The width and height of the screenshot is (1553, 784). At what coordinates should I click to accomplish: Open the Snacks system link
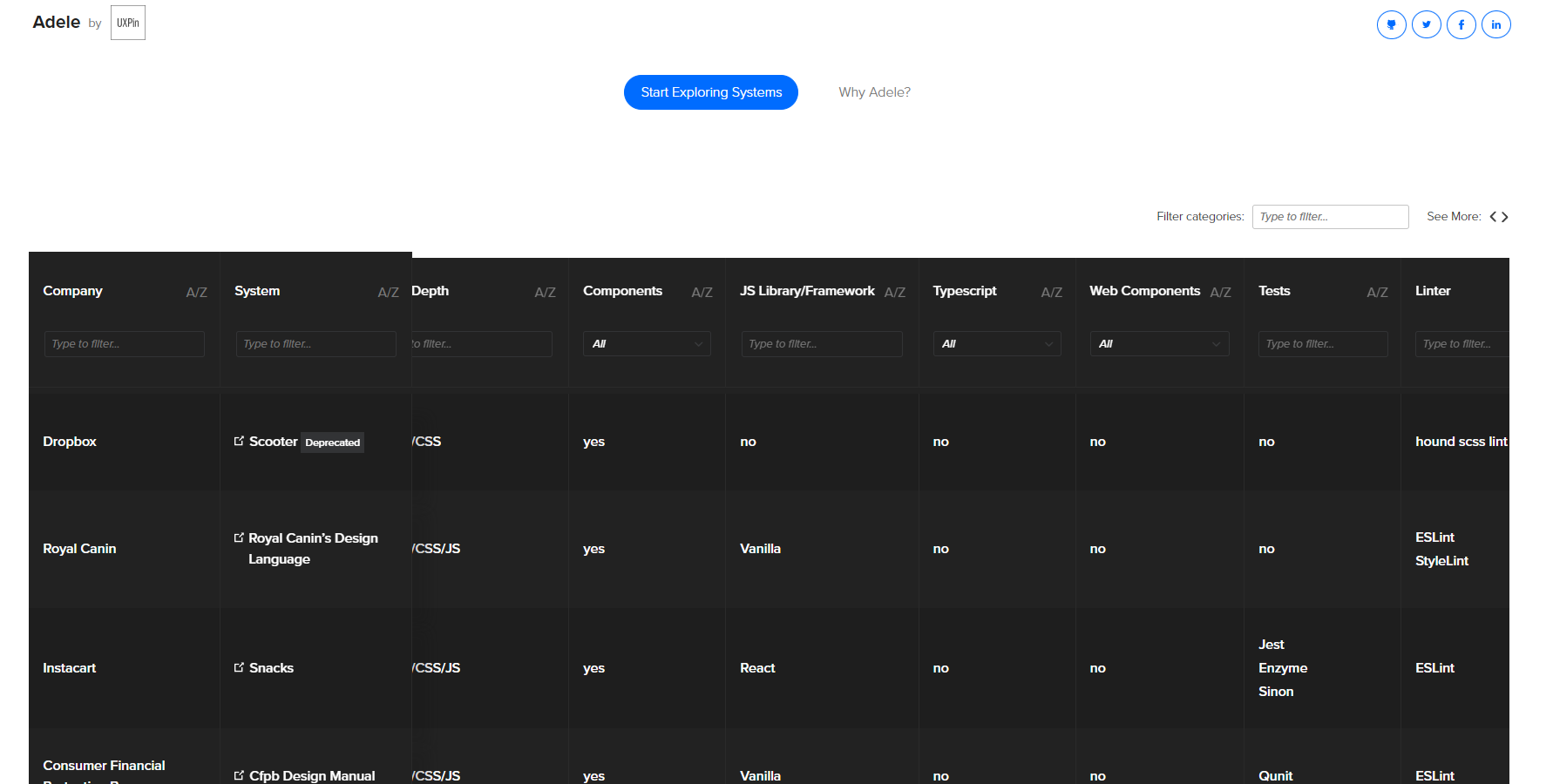[271, 668]
